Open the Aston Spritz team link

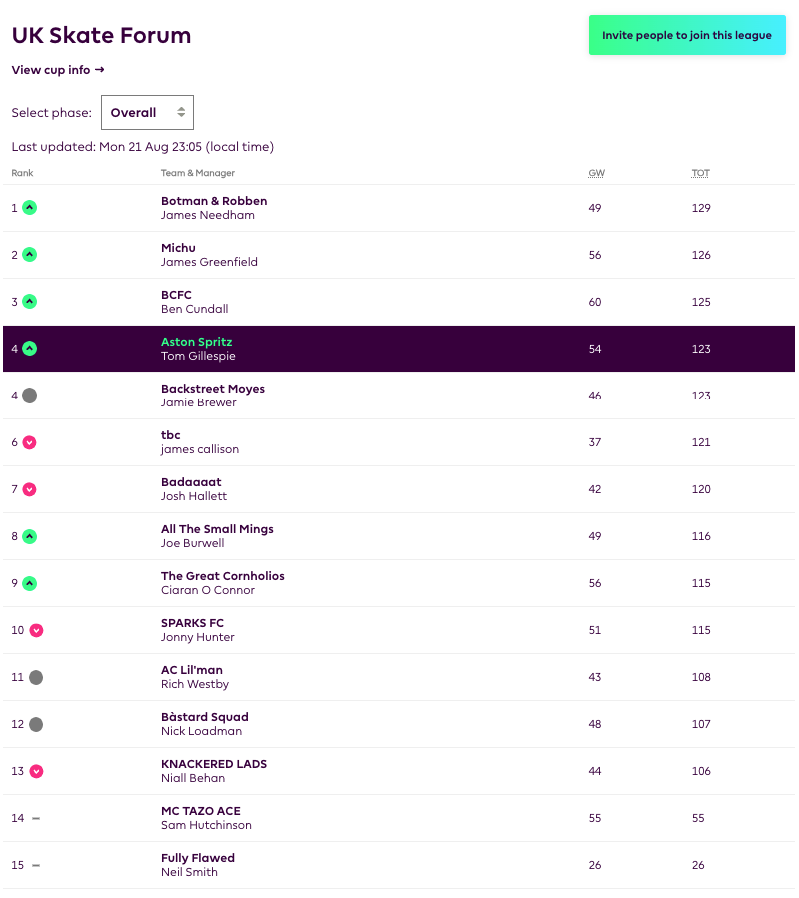(196, 342)
